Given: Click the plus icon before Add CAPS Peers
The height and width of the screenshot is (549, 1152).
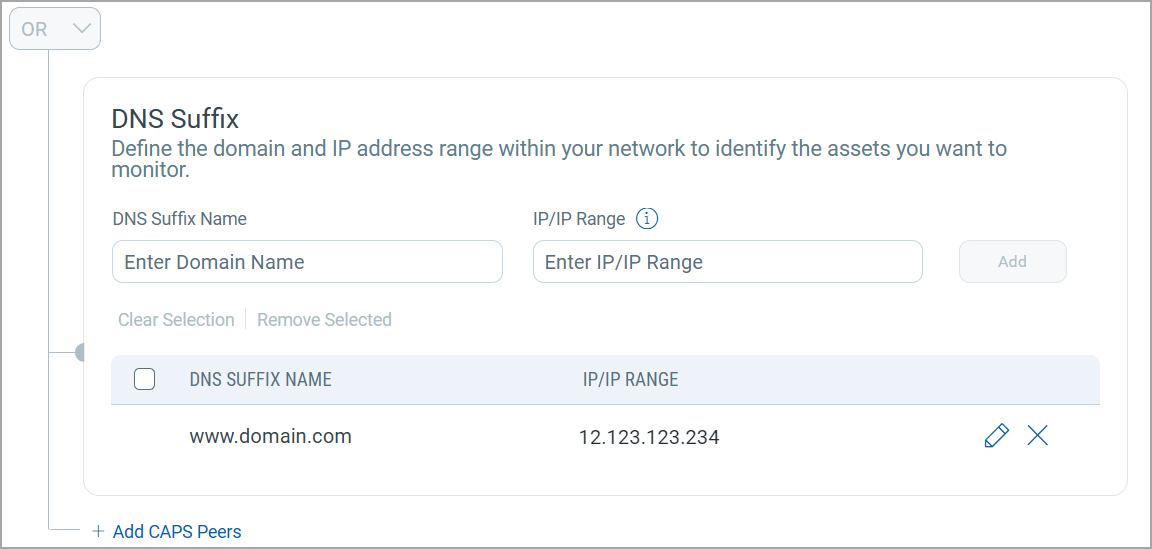Looking at the screenshot, I should (x=98, y=531).
